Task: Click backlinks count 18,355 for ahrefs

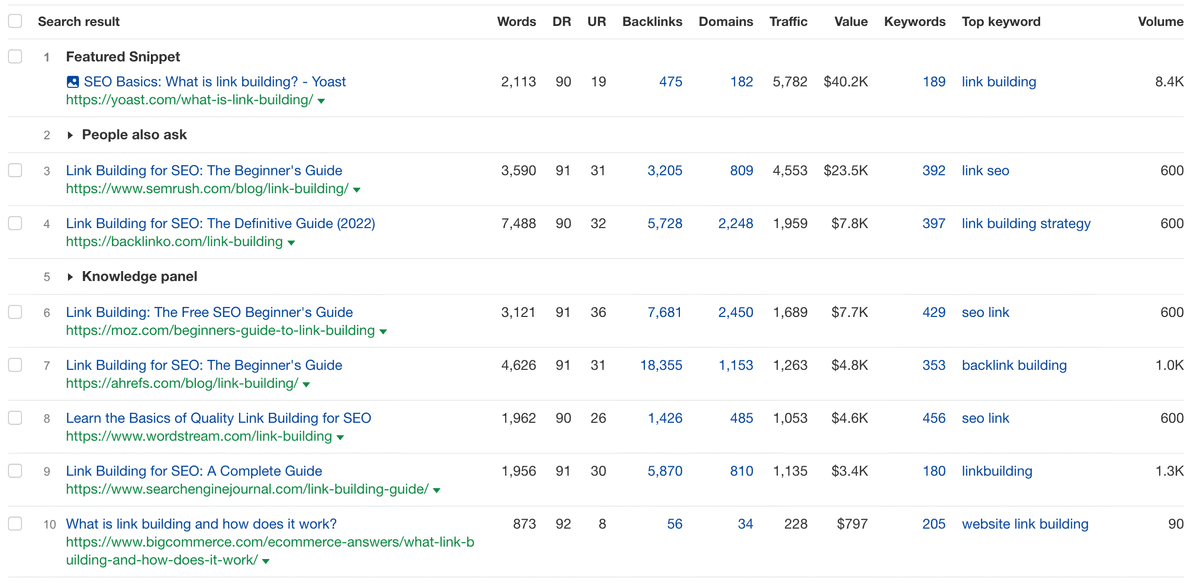Action: 661,365
